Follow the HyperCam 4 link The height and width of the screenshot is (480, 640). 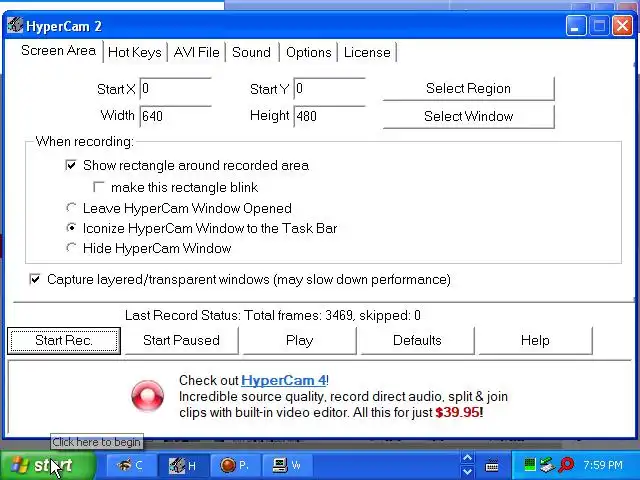pyautogui.click(x=284, y=380)
